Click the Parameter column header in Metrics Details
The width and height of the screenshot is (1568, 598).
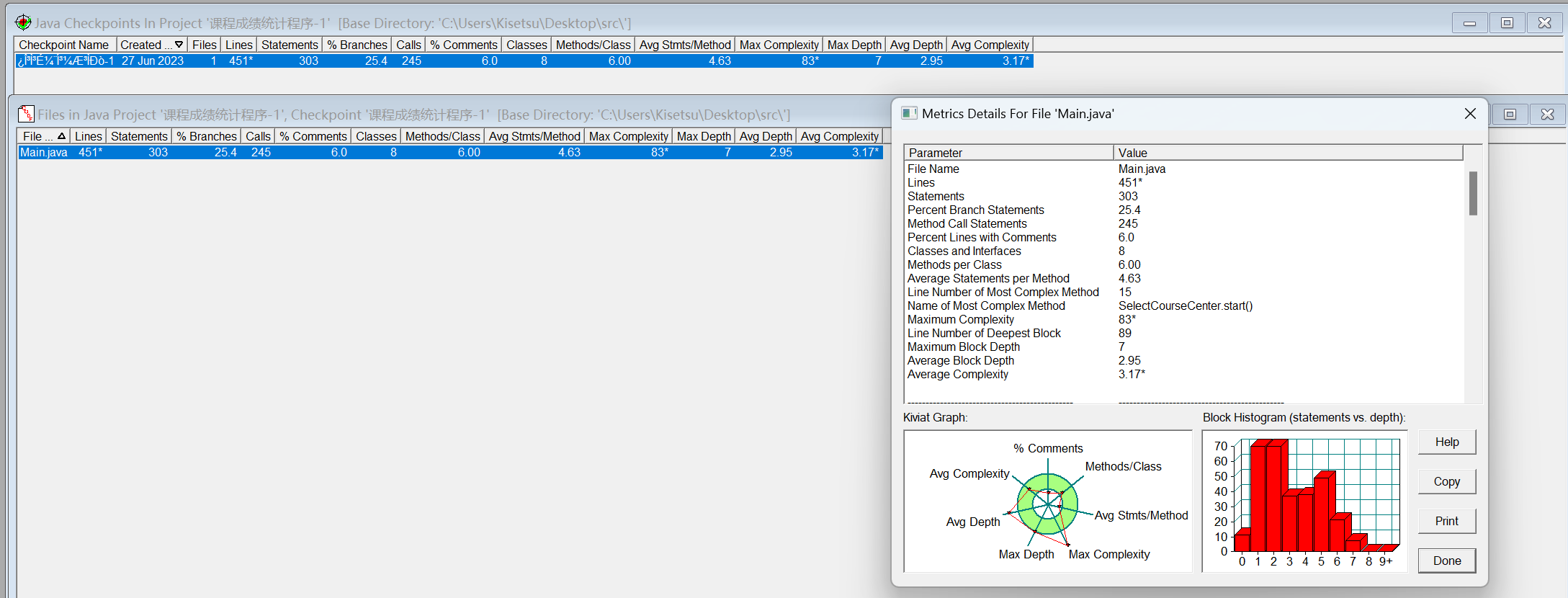point(1008,153)
